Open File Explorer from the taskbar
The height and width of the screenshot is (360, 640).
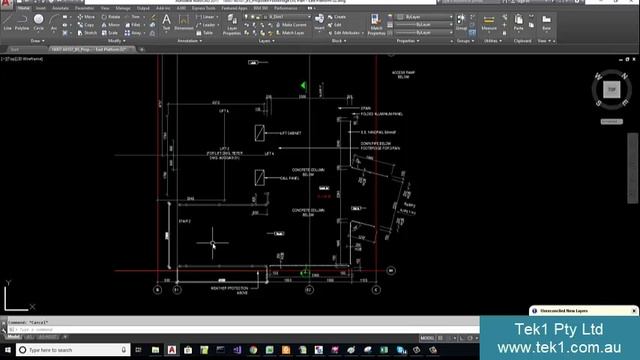point(156,350)
